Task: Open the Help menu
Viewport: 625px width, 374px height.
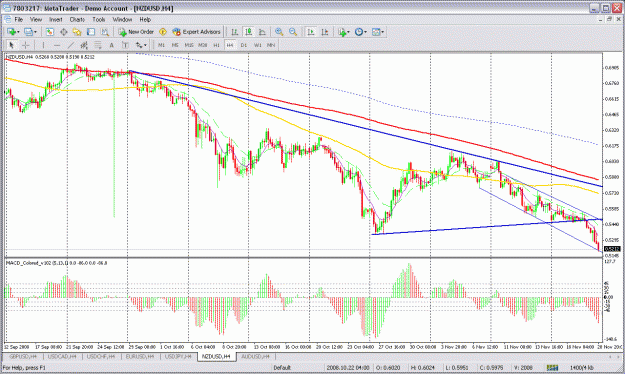Action: 145,19
